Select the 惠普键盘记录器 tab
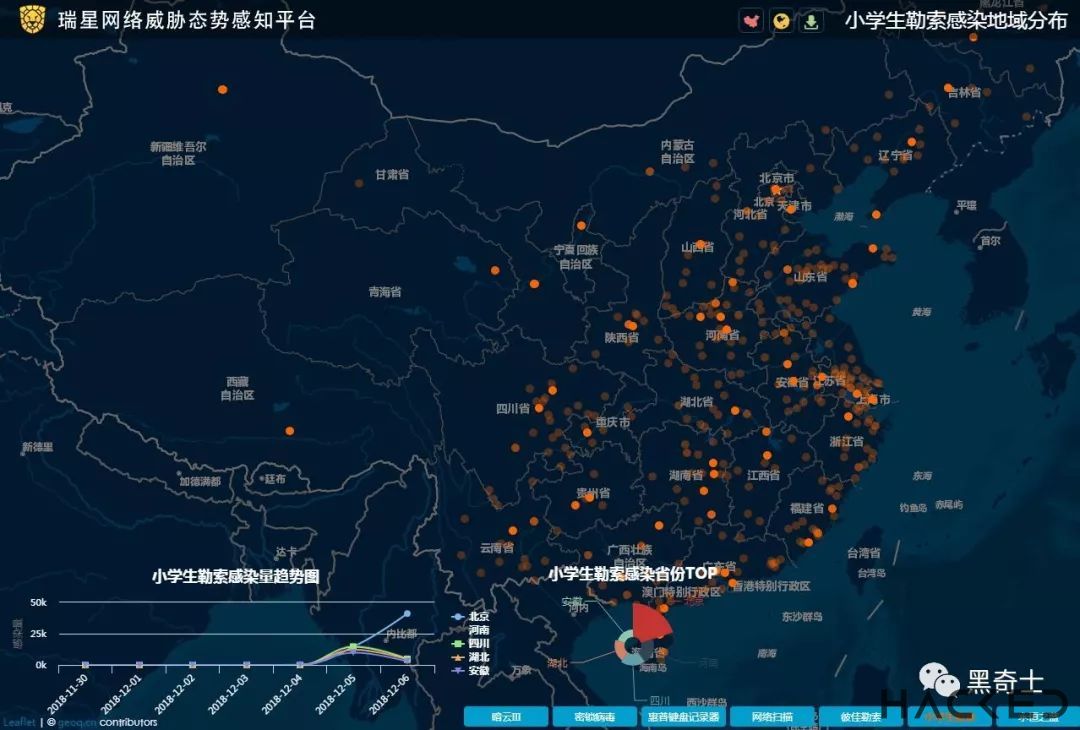Image resolution: width=1080 pixels, height=730 pixels. pyautogui.click(x=683, y=716)
